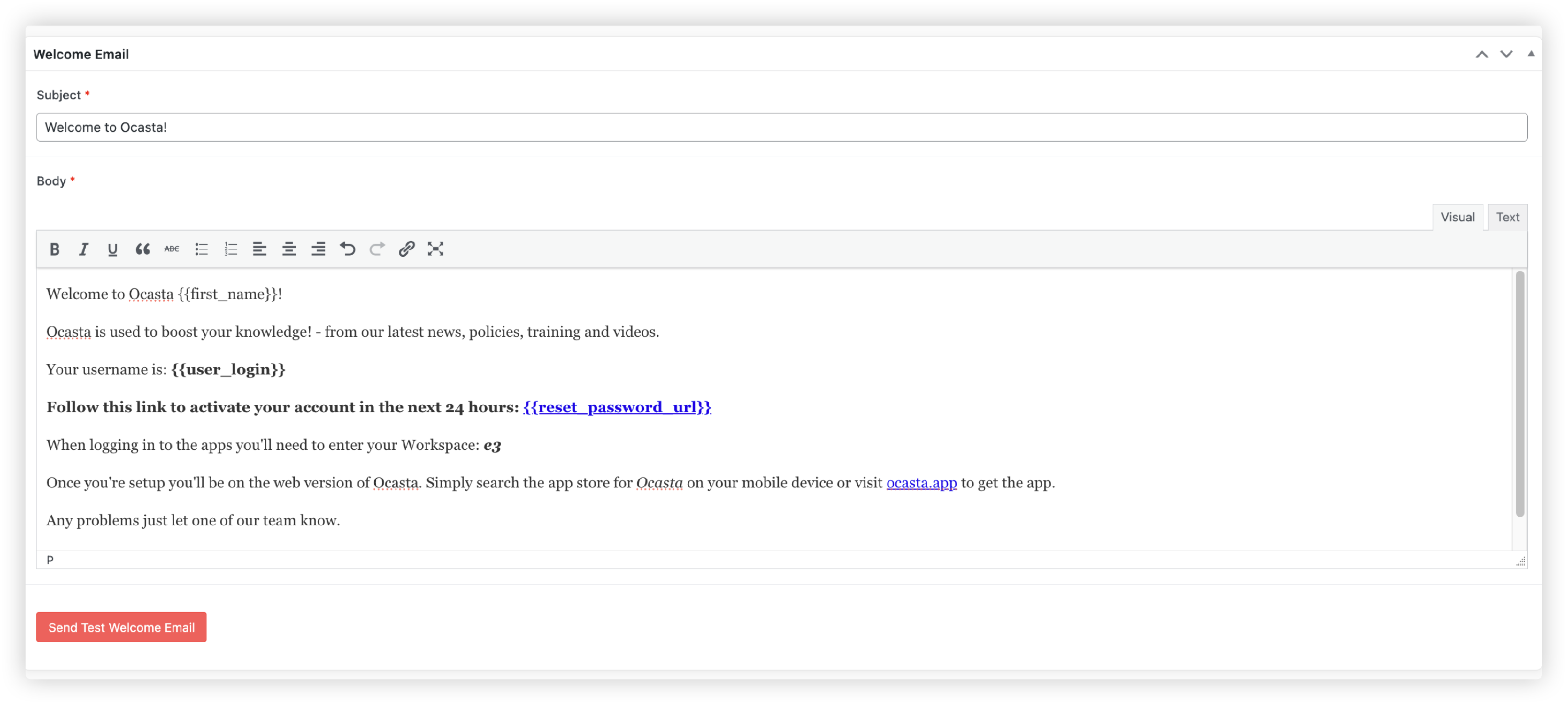This screenshot has height=705, width=1568.
Task: Center align the text
Action: coord(289,248)
